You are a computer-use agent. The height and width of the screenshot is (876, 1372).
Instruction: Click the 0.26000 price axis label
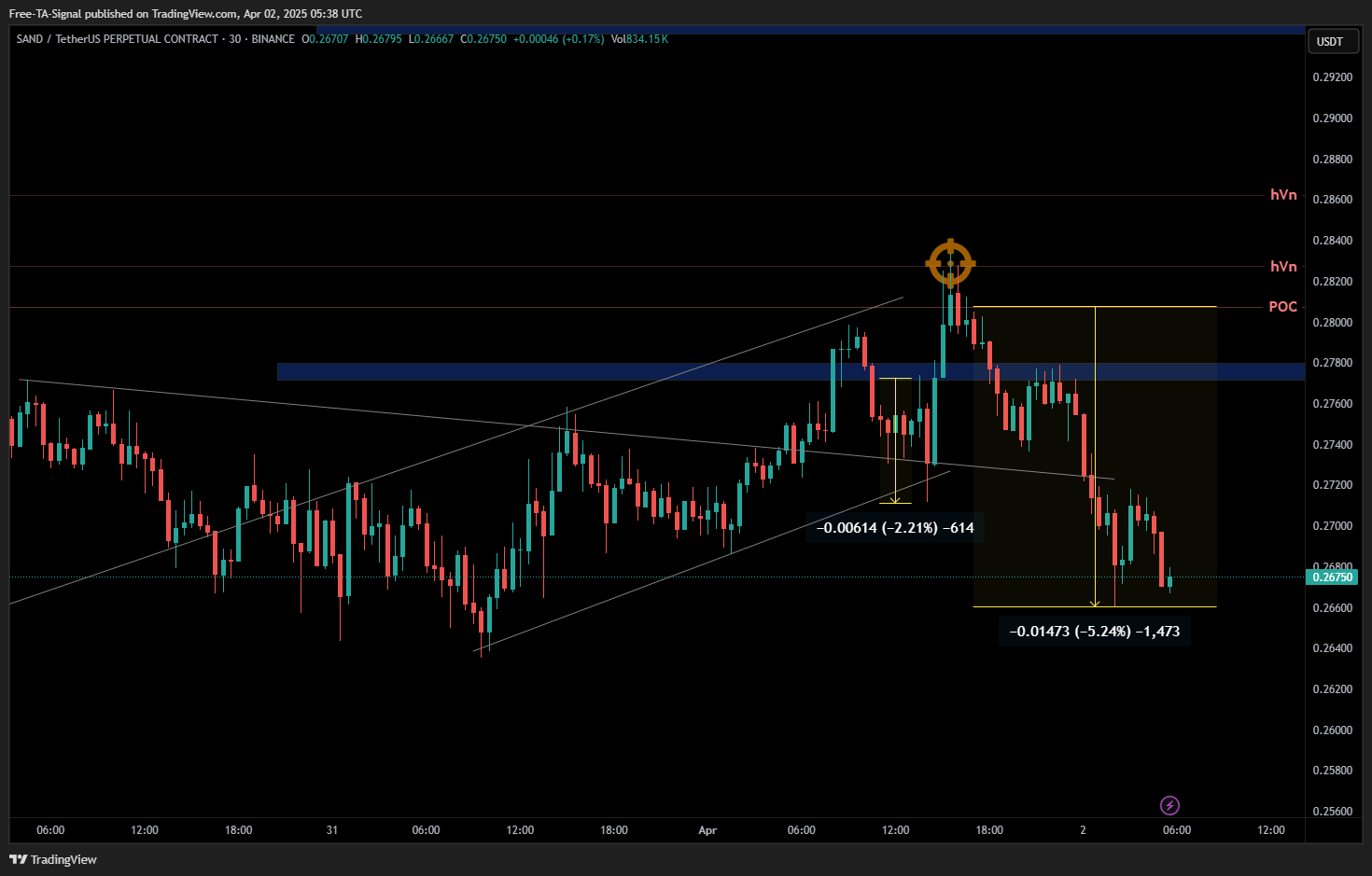pyautogui.click(x=1333, y=730)
